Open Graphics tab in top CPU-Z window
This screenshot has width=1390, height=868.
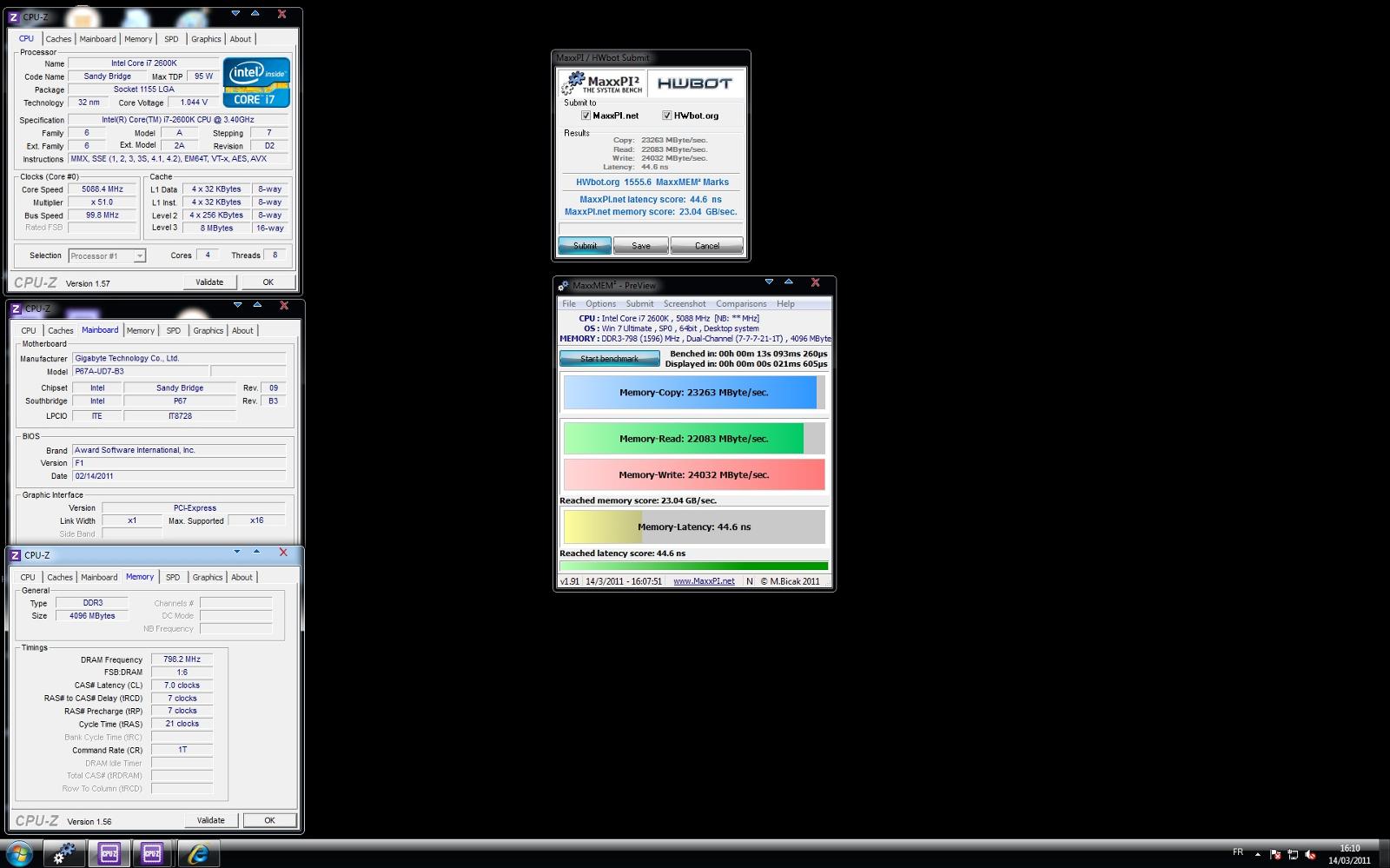tap(206, 39)
